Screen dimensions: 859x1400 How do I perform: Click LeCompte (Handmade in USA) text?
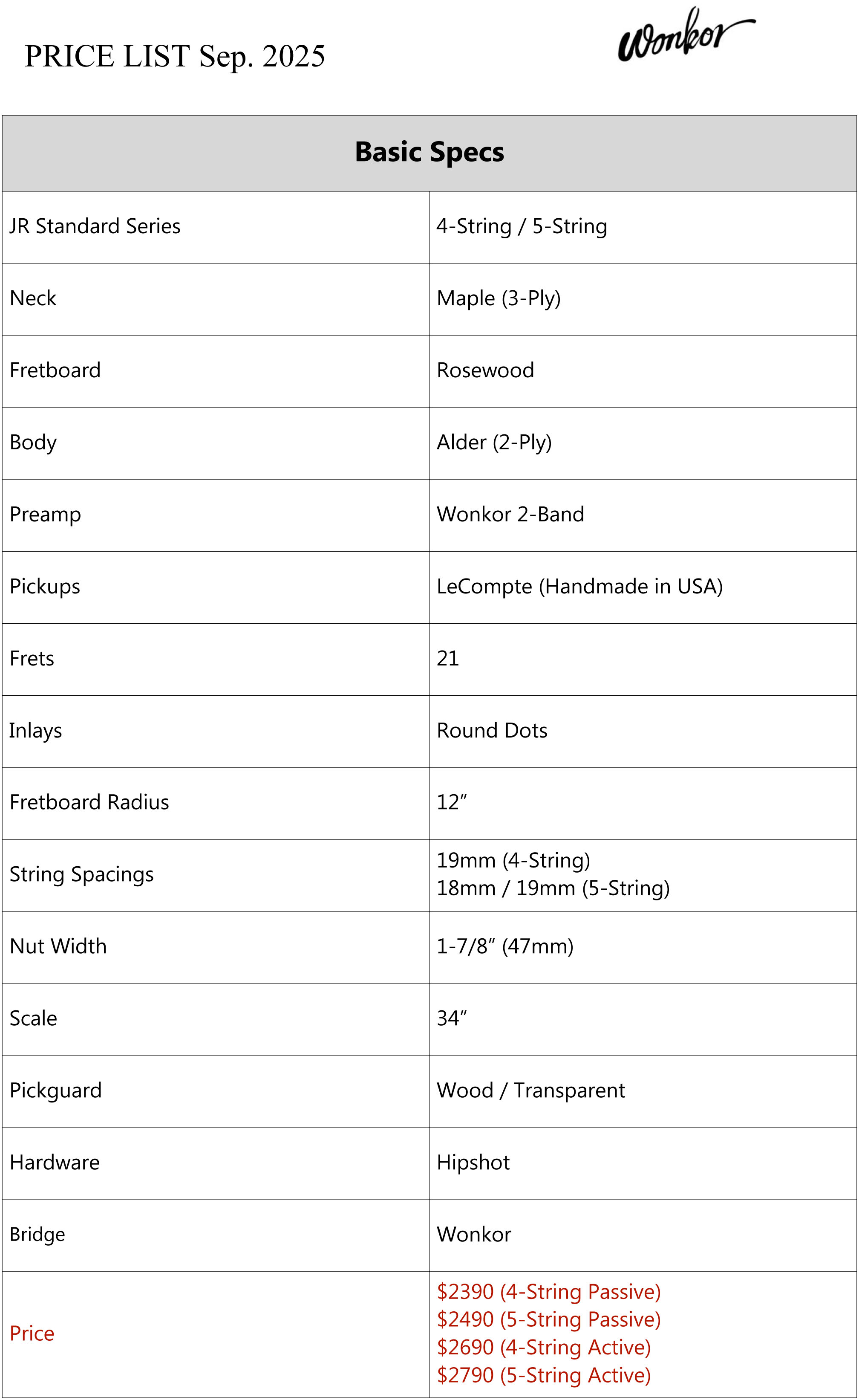pyautogui.click(x=579, y=587)
